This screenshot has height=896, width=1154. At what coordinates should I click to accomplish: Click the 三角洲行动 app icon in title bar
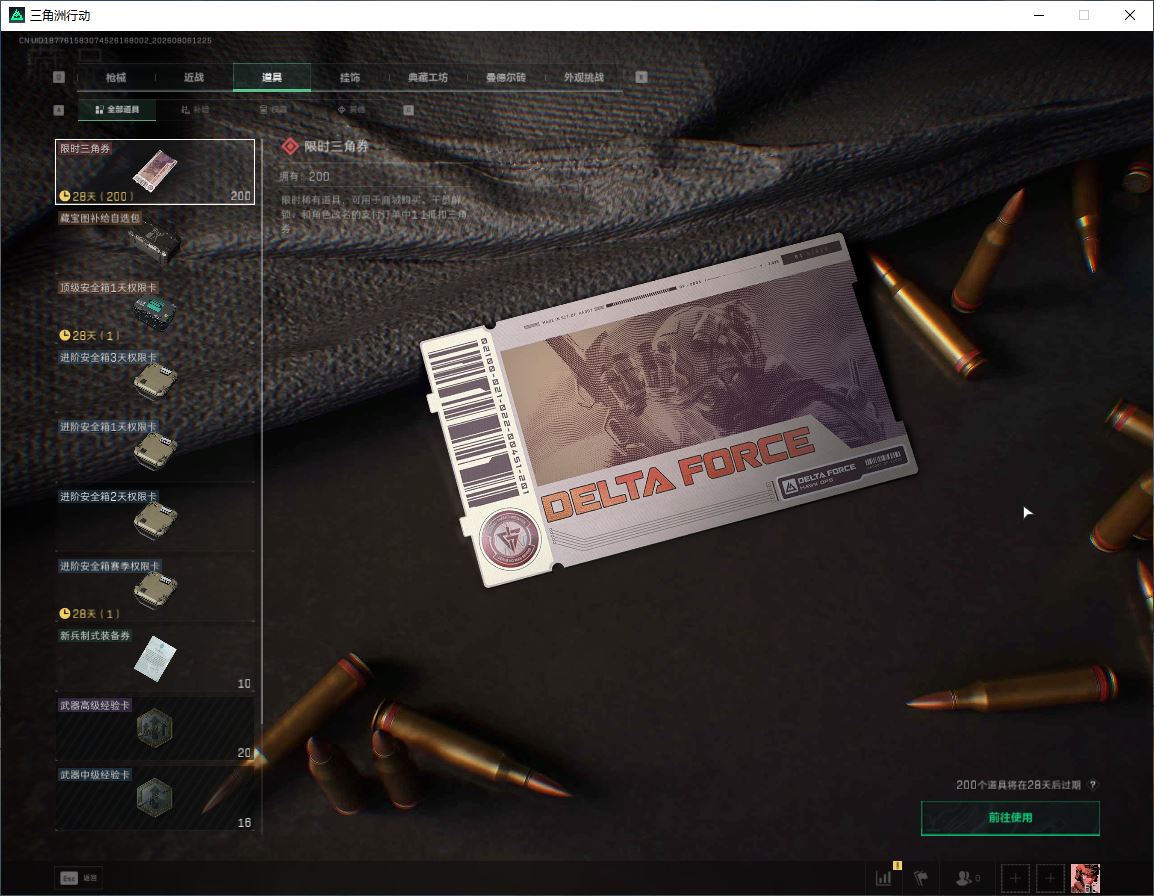(x=16, y=15)
